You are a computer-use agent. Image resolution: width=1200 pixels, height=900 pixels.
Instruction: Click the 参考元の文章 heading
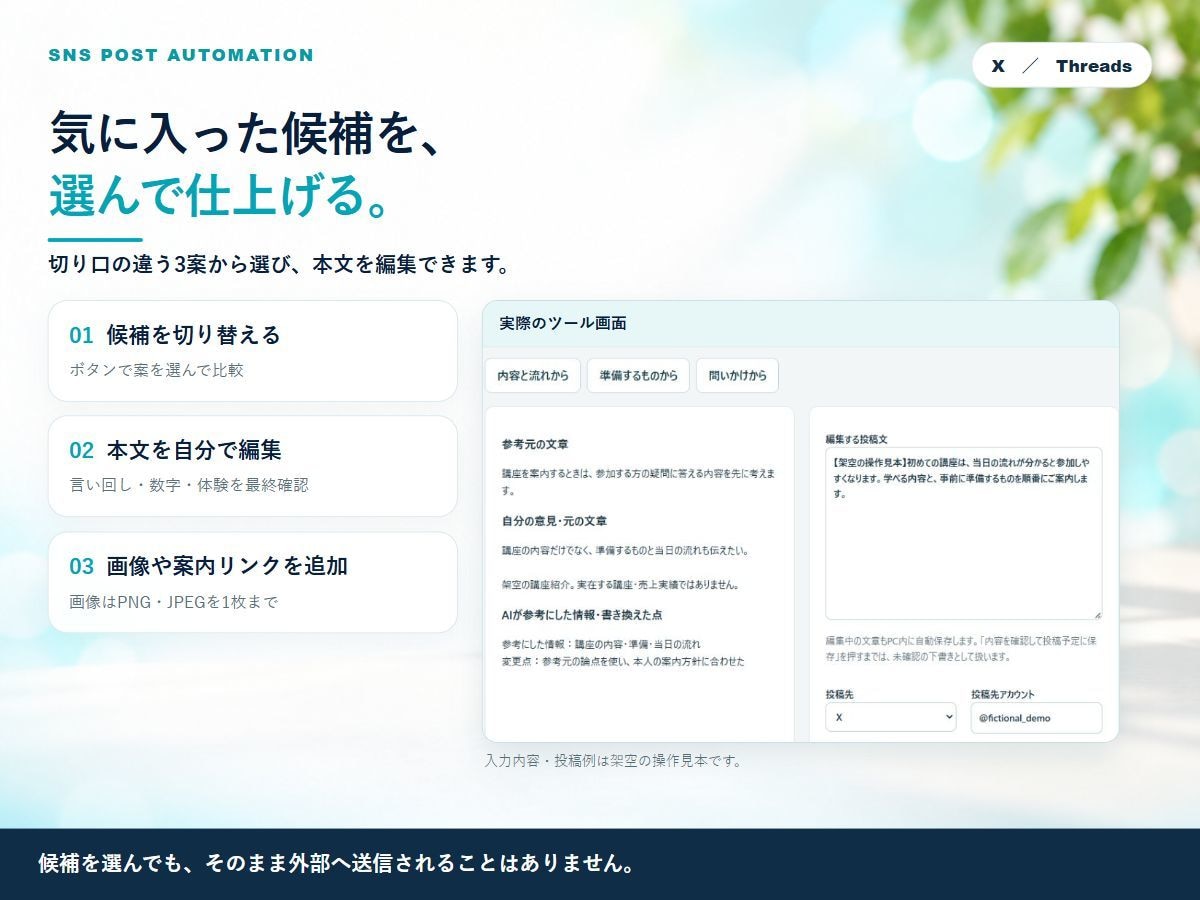pos(535,444)
